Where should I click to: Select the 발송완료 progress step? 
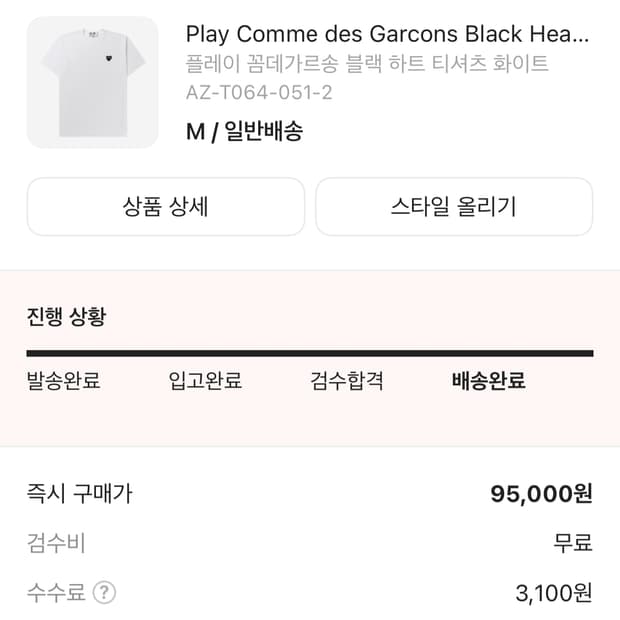tap(63, 381)
